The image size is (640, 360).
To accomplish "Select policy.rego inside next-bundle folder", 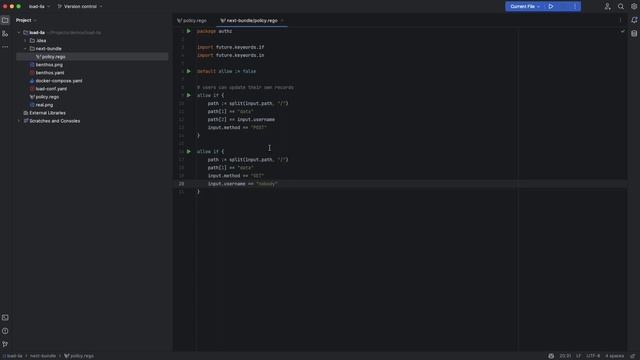I will coord(53,57).
